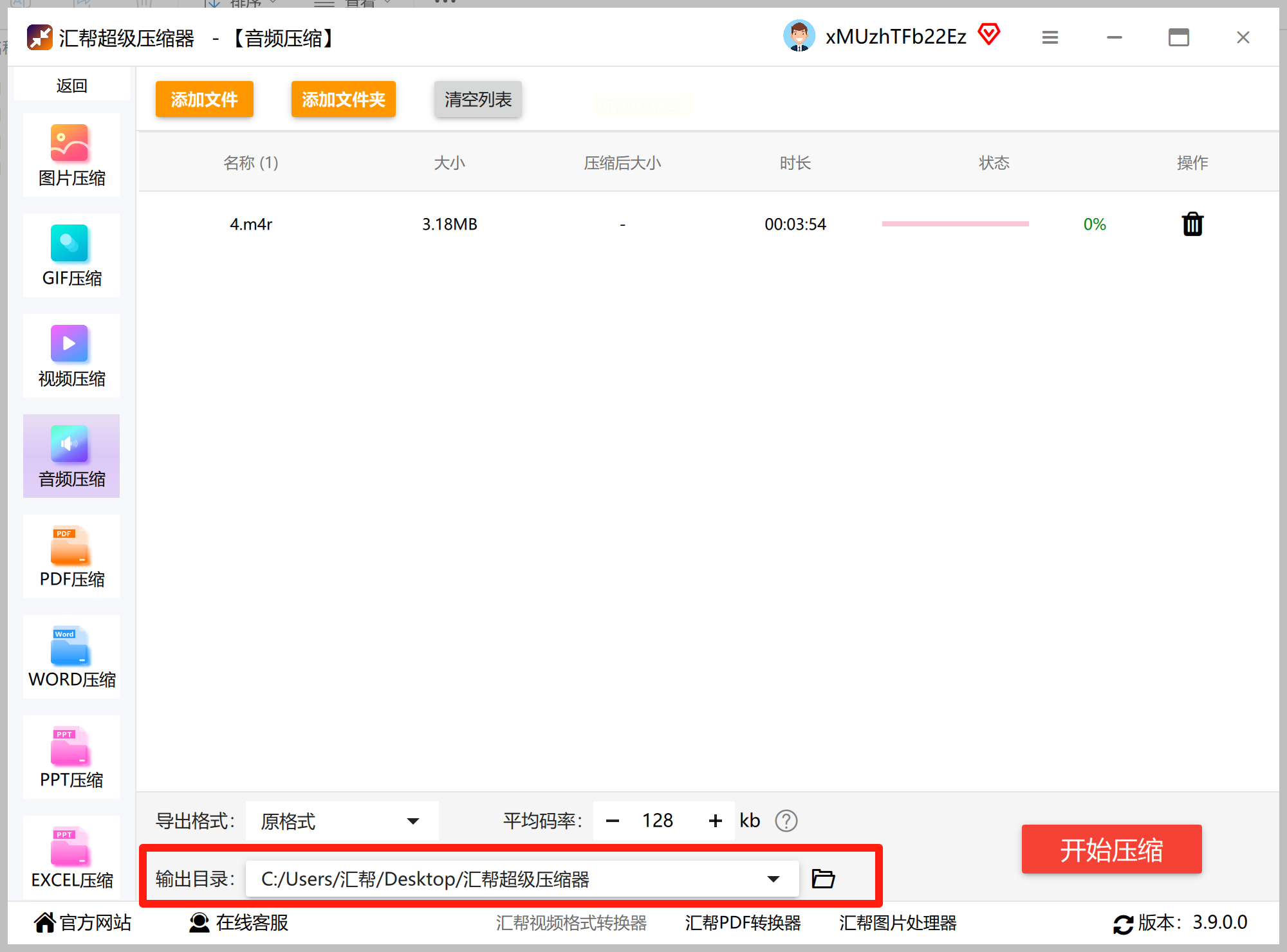Start compression with 开始压缩 button
The height and width of the screenshot is (952, 1287).
click(x=1111, y=850)
